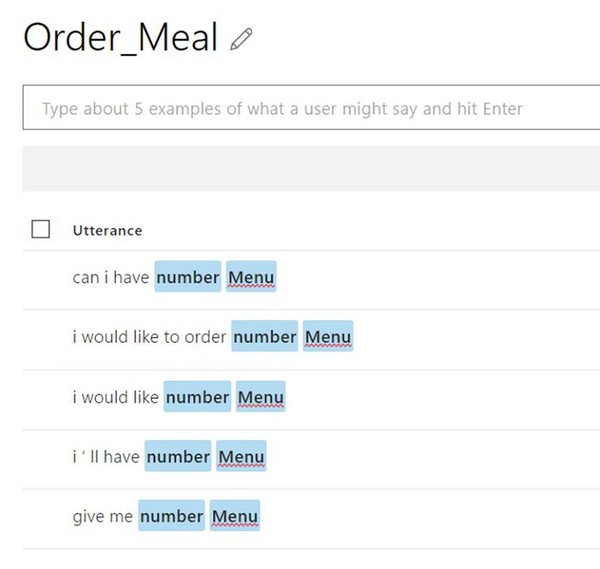This screenshot has width=600, height=569.
Task: Click the "can i have" utterance text
Action: 110,278
